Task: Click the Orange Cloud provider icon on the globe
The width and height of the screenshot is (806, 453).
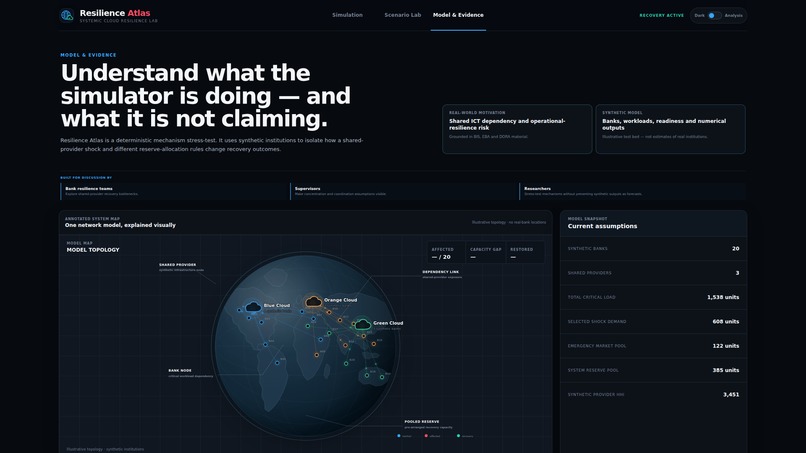Action: tap(314, 302)
